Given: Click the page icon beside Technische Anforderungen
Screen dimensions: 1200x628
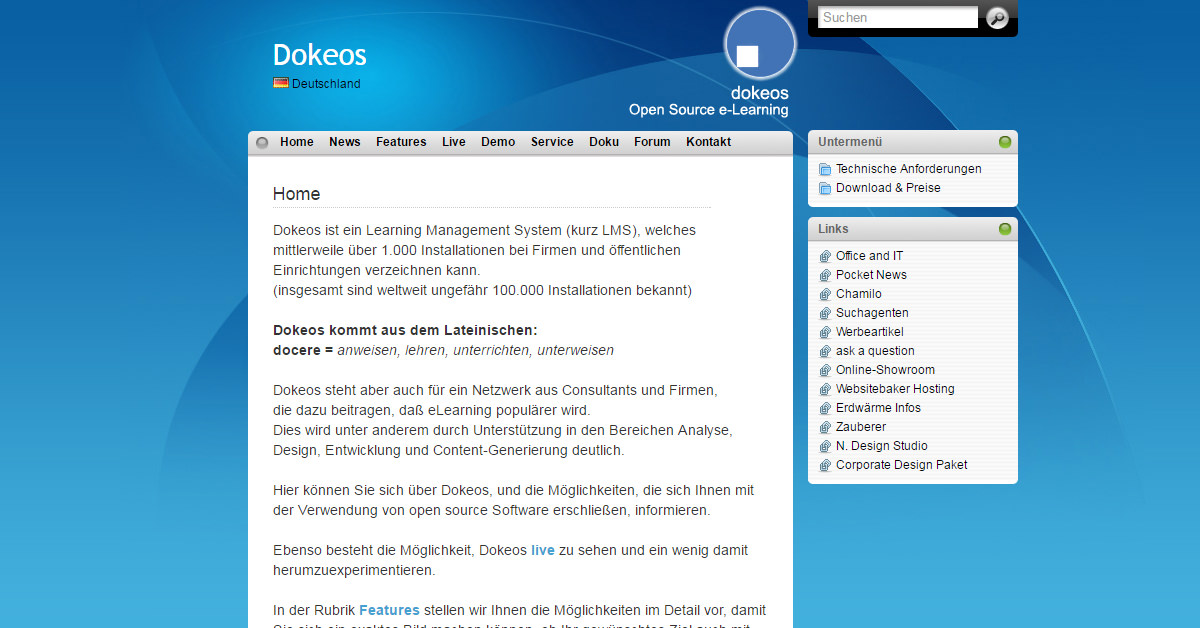Looking at the screenshot, I should 825,170.
